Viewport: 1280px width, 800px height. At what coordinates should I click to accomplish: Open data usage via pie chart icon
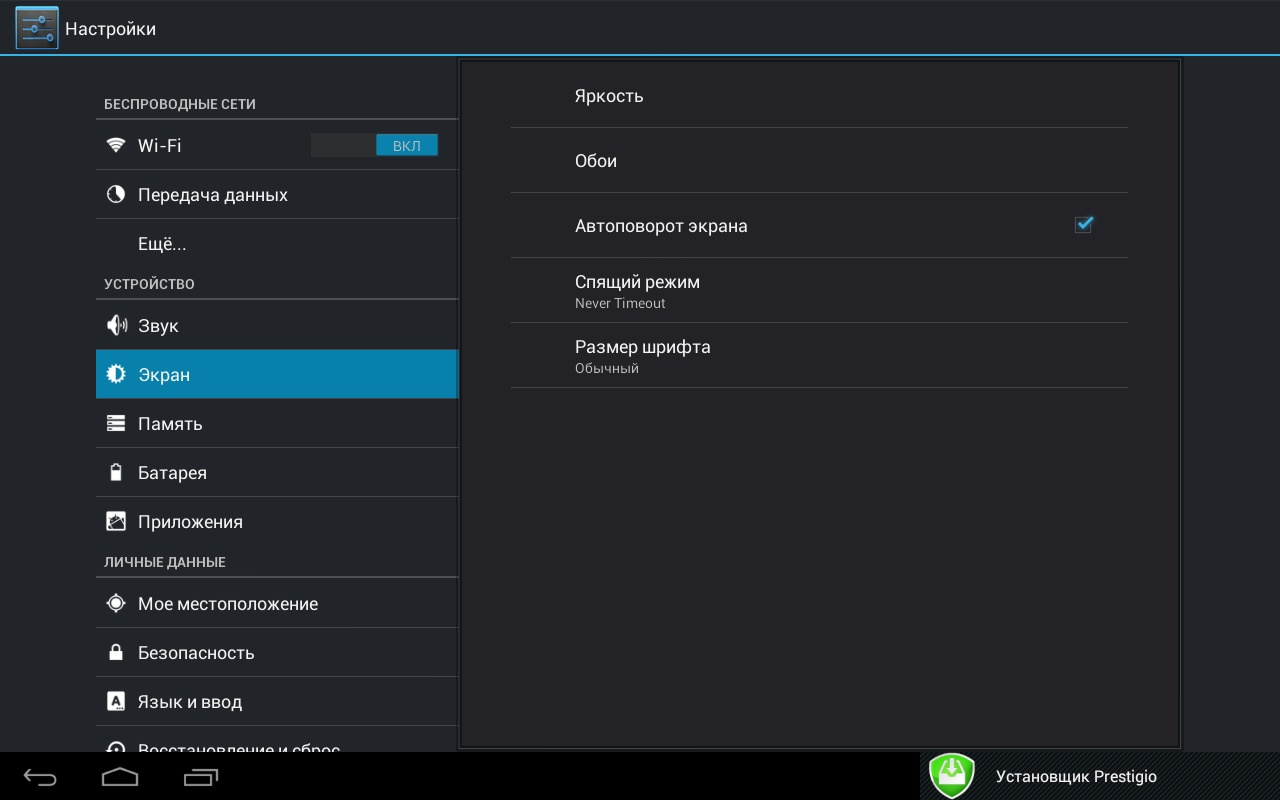[x=116, y=195]
